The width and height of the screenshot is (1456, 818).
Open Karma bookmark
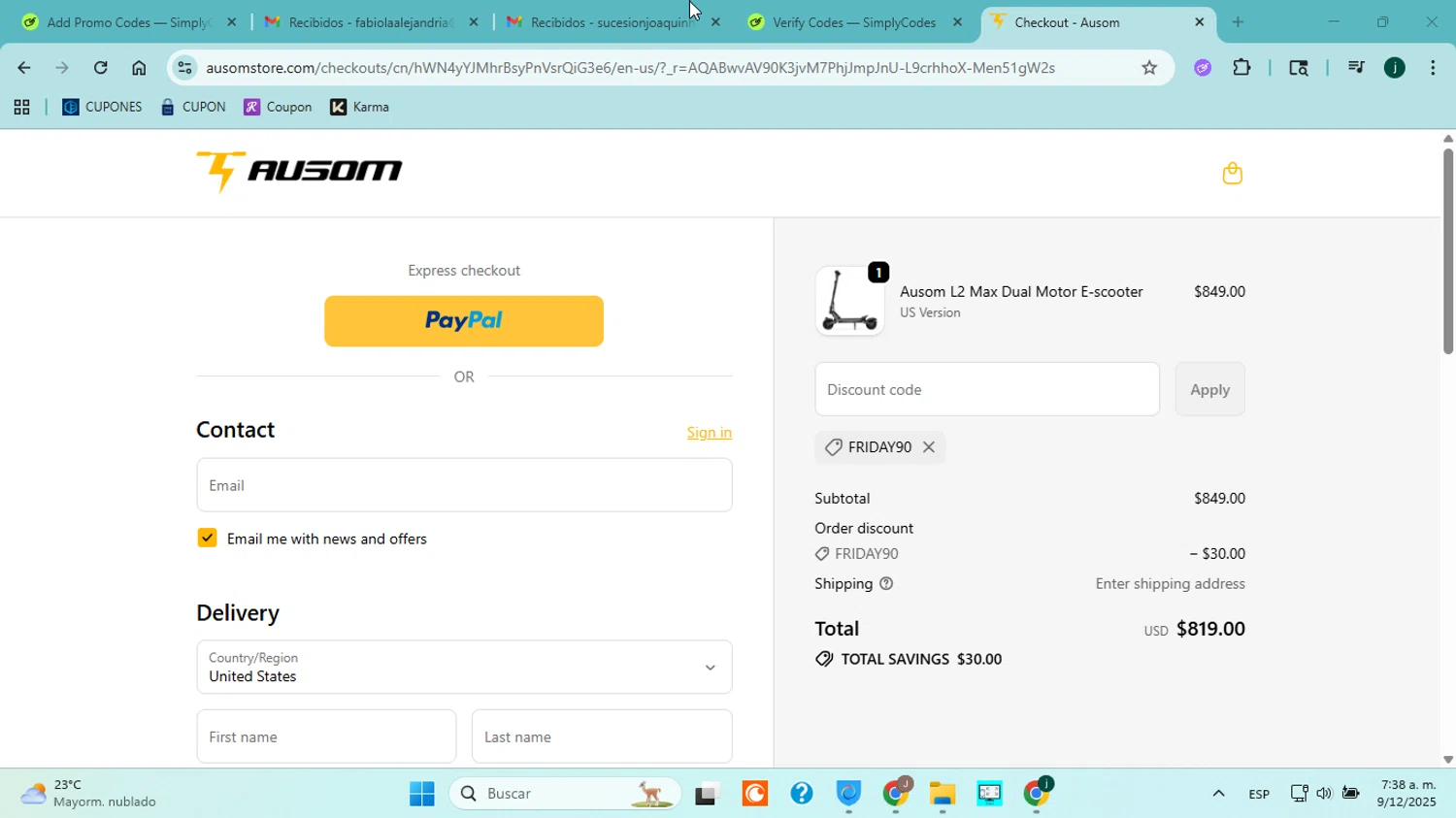tap(360, 108)
